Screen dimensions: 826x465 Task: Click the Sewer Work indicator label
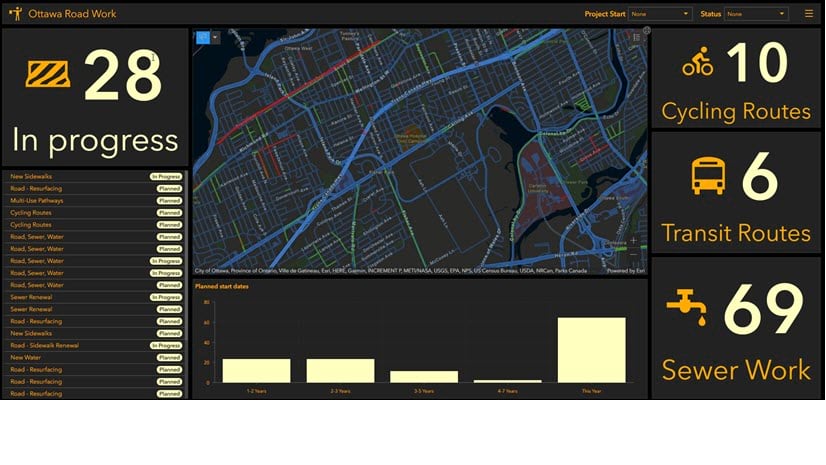coord(736,370)
